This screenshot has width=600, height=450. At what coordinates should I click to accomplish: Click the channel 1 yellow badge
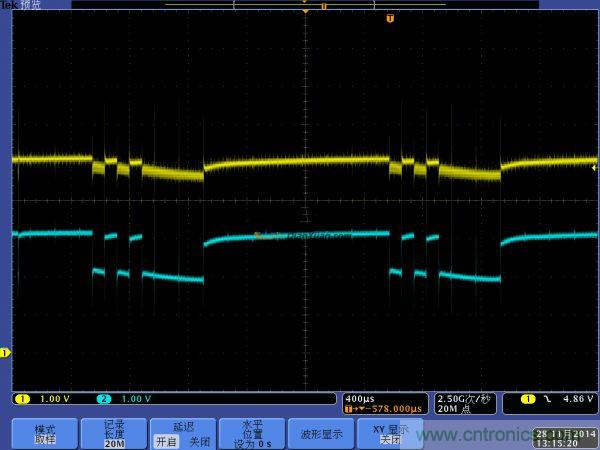point(20,398)
